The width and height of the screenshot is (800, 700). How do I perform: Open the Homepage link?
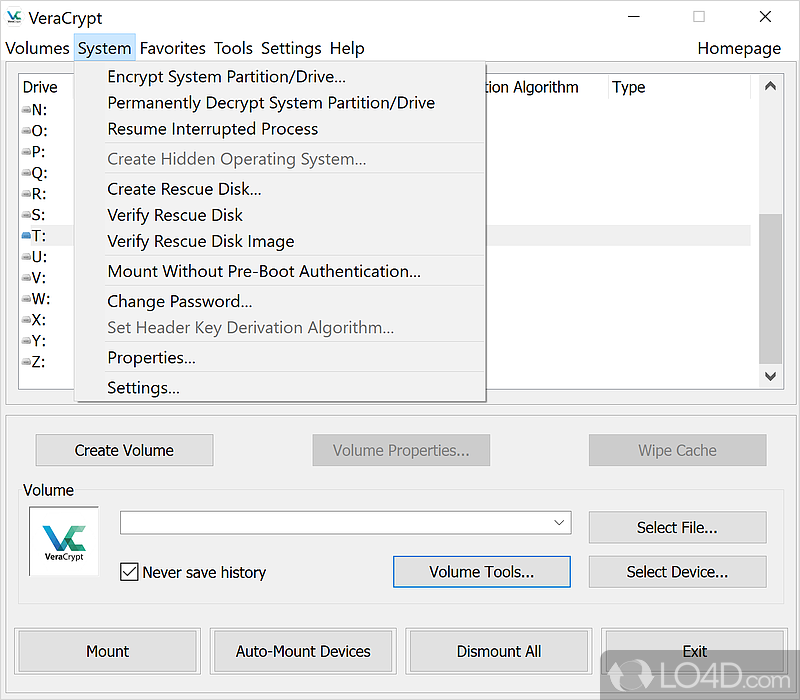coord(739,48)
